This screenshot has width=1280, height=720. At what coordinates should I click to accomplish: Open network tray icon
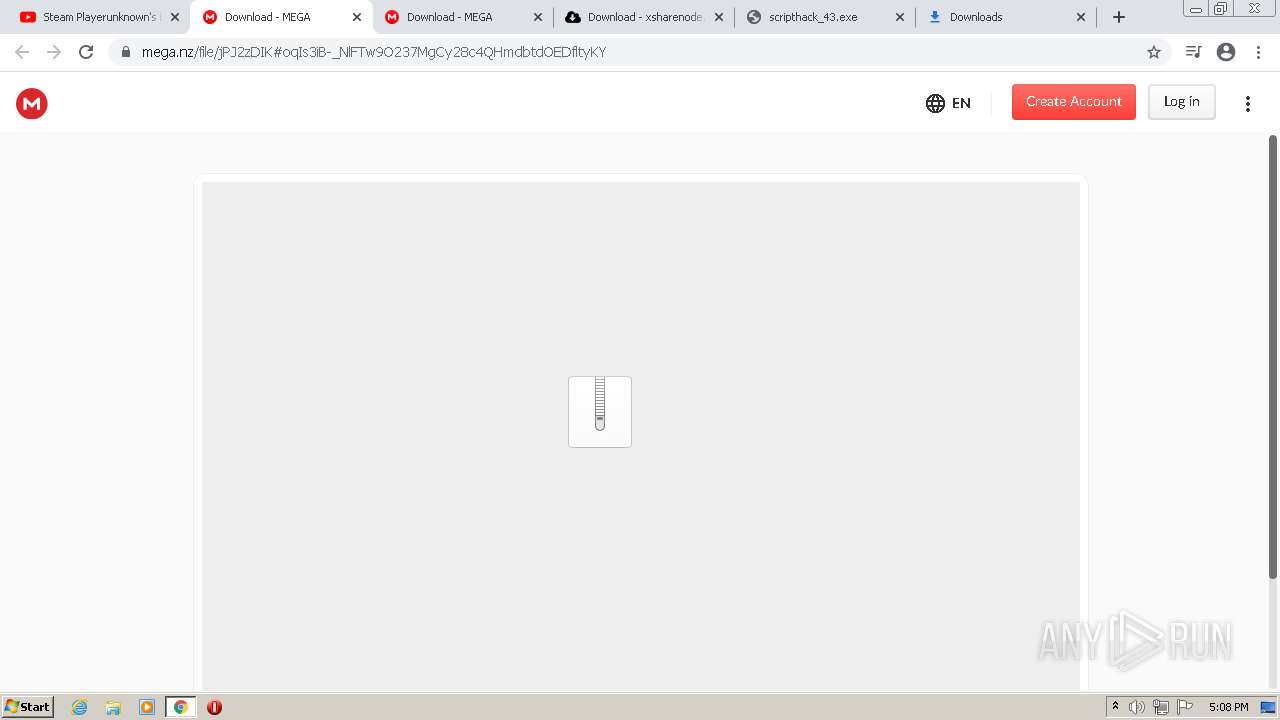click(x=1161, y=707)
